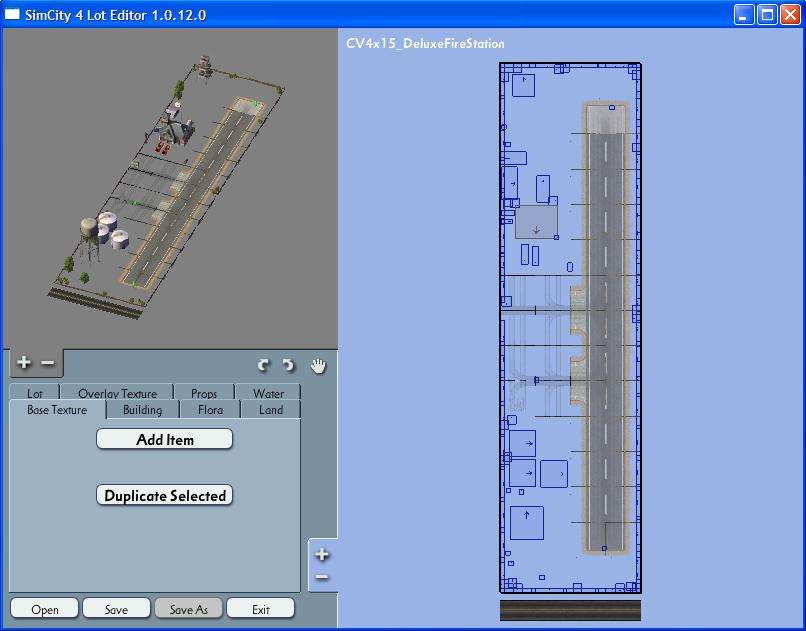The image size is (806, 631).
Task: Zoom in the 3D preview with plus icon
Action: [24, 363]
